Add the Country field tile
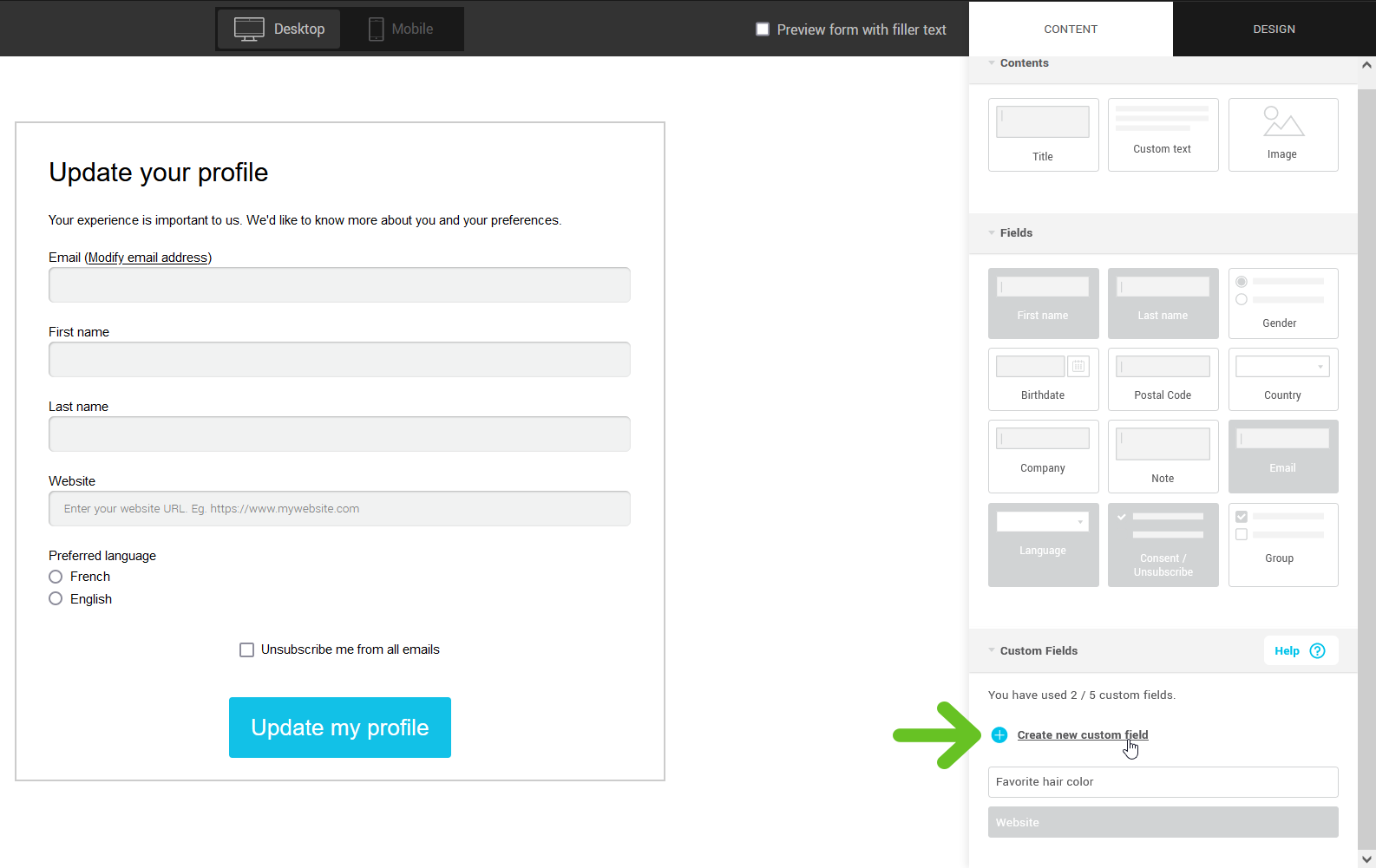The height and width of the screenshot is (868, 1376). (1282, 379)
